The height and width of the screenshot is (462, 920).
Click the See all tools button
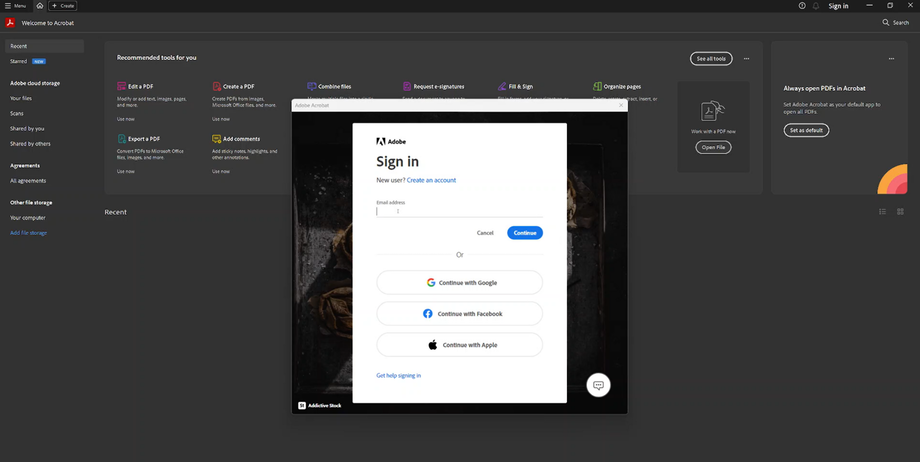(711, 59)
